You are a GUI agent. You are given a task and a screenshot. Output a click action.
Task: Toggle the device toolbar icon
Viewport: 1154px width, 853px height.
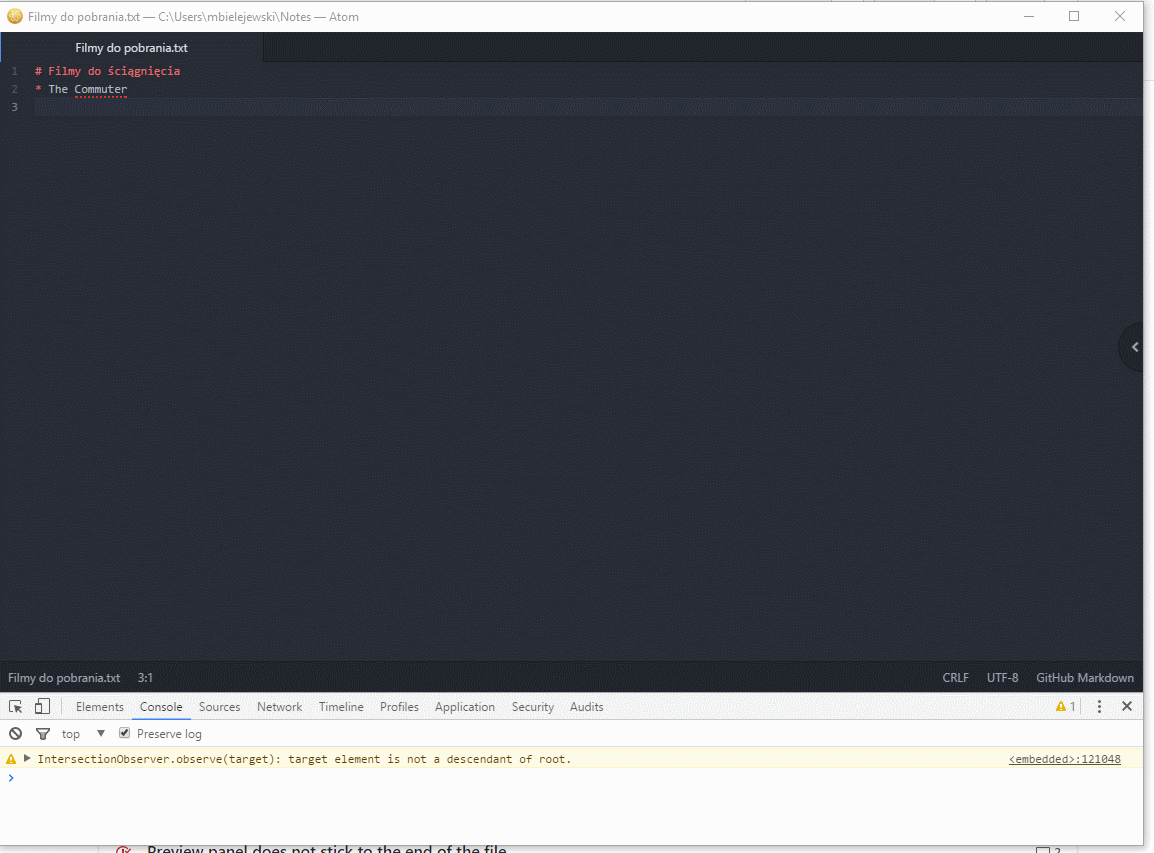43,707
